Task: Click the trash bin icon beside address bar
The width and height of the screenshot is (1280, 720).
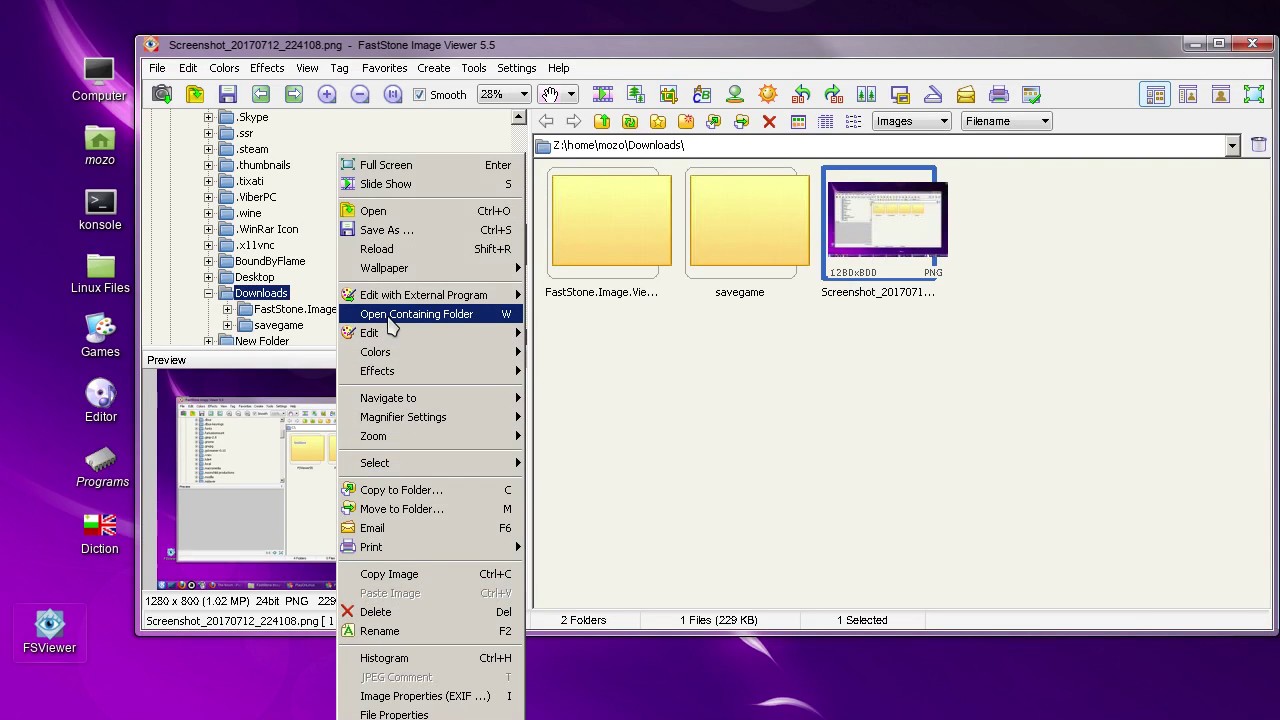Action: [1259, 146]
